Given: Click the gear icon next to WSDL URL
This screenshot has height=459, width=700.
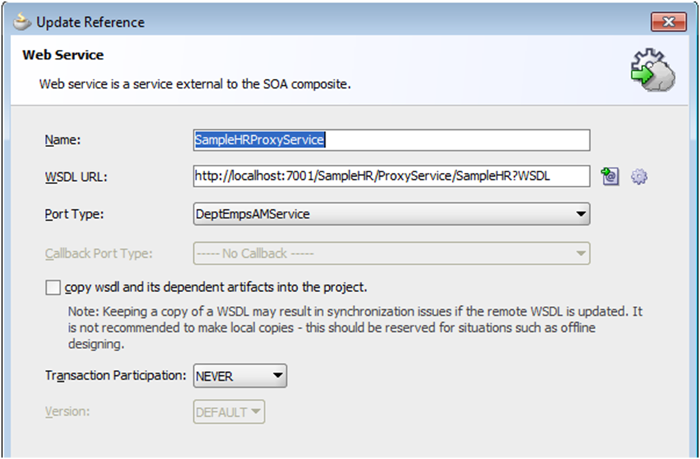Looking at the screenshot, I should point(639,177).
